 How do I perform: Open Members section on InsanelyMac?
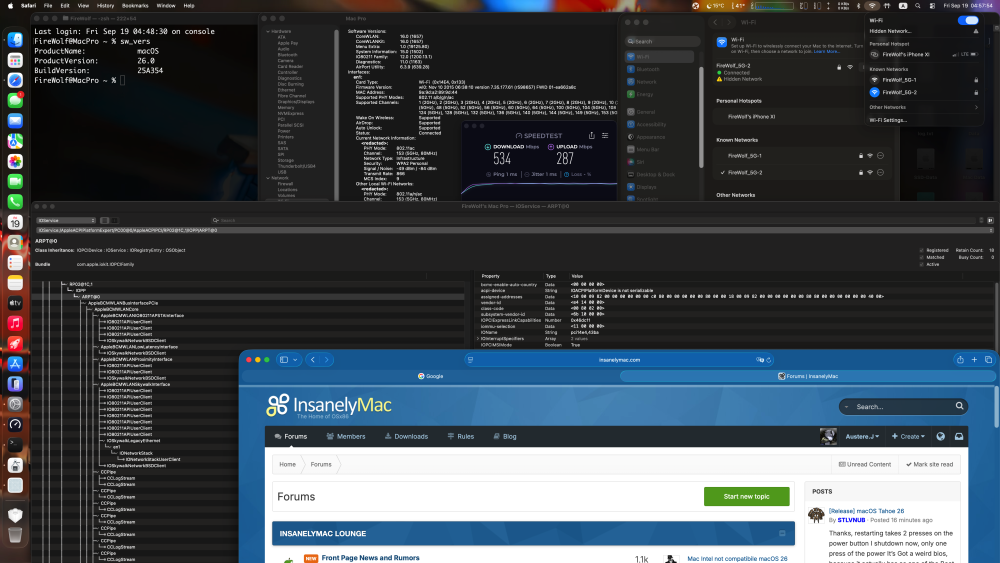pyautogui.click(x=346, y=437)
